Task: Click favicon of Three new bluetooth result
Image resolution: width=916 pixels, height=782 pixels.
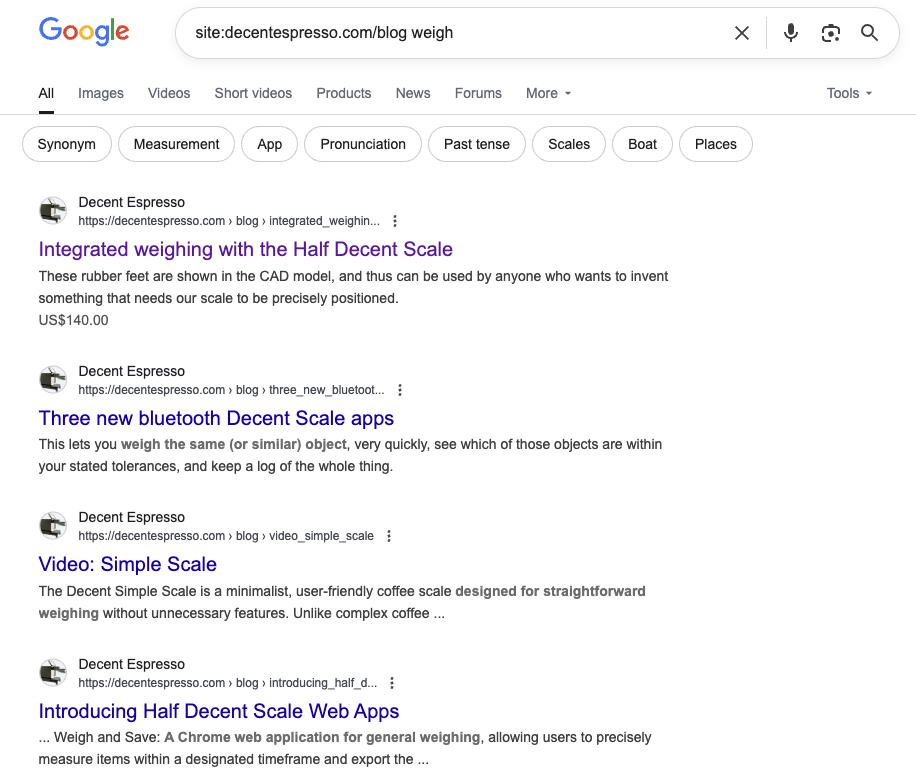Action: [53, 380]
